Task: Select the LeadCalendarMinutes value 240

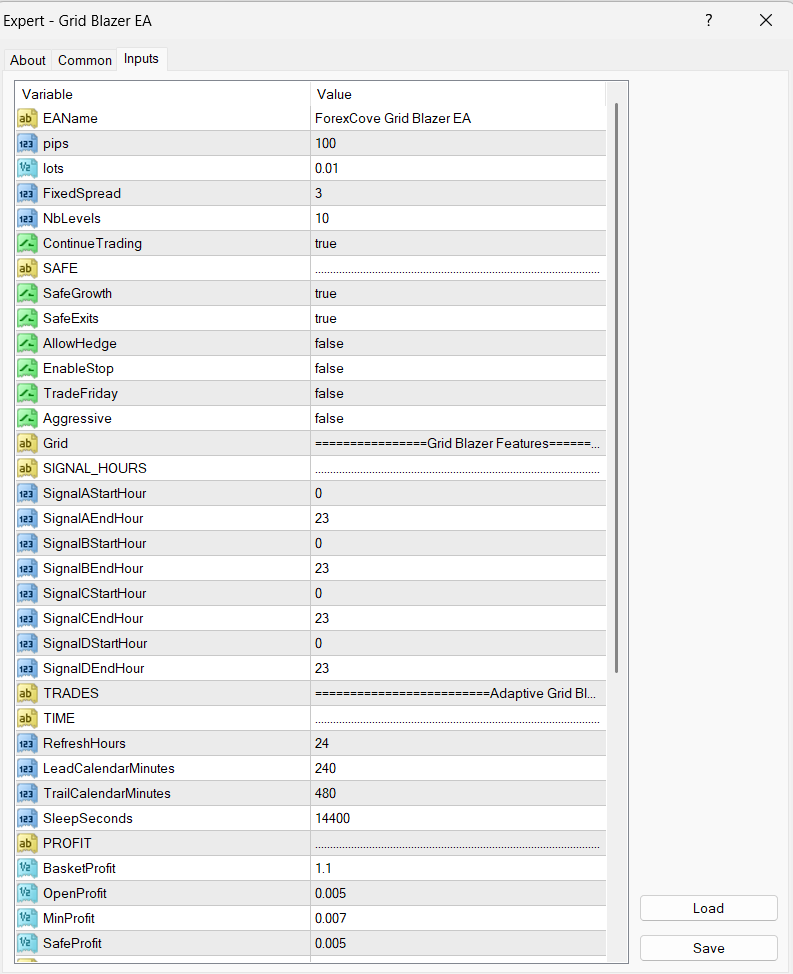Action: 325,768
